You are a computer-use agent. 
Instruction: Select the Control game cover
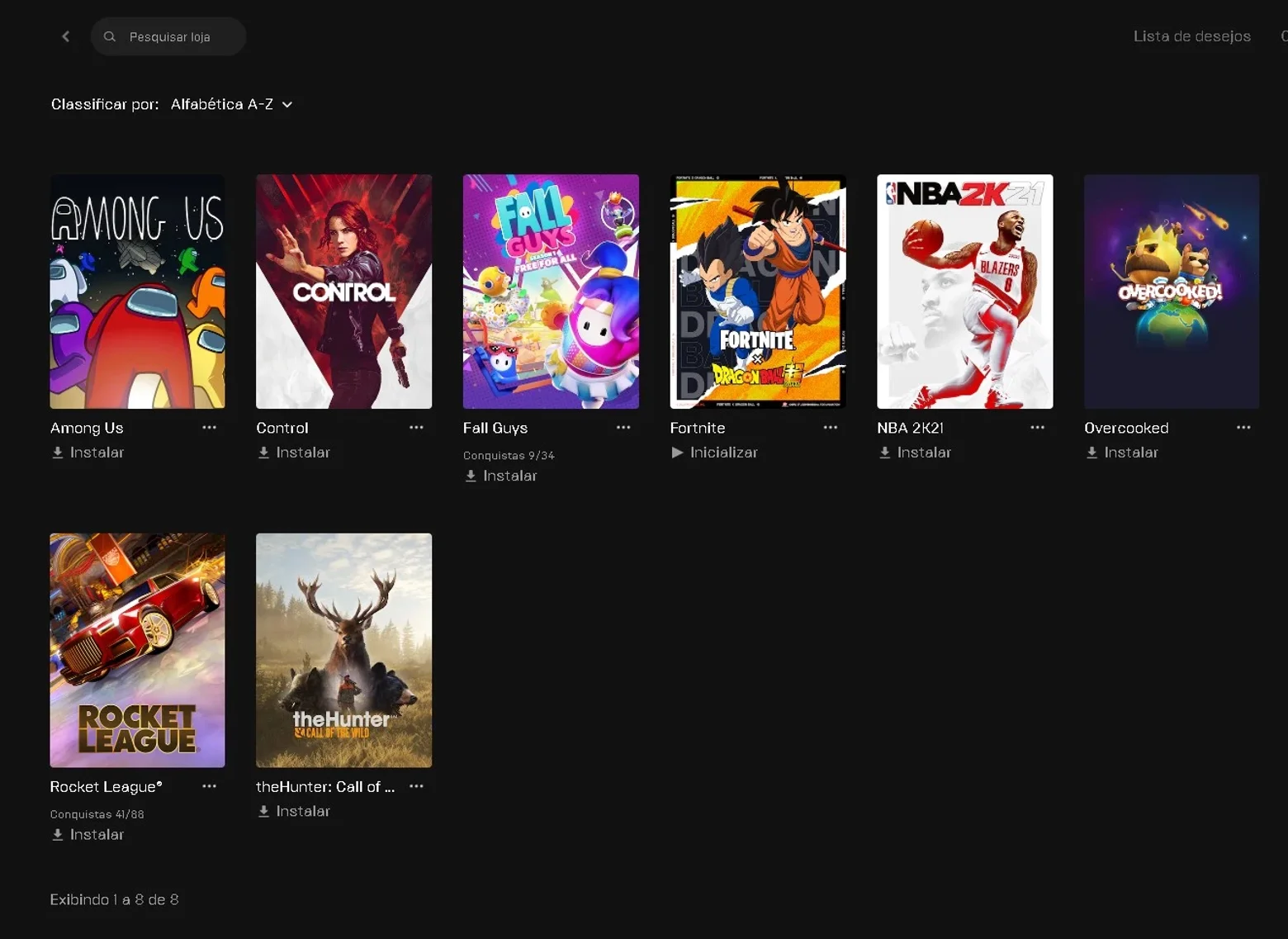[x=343, y=292]
